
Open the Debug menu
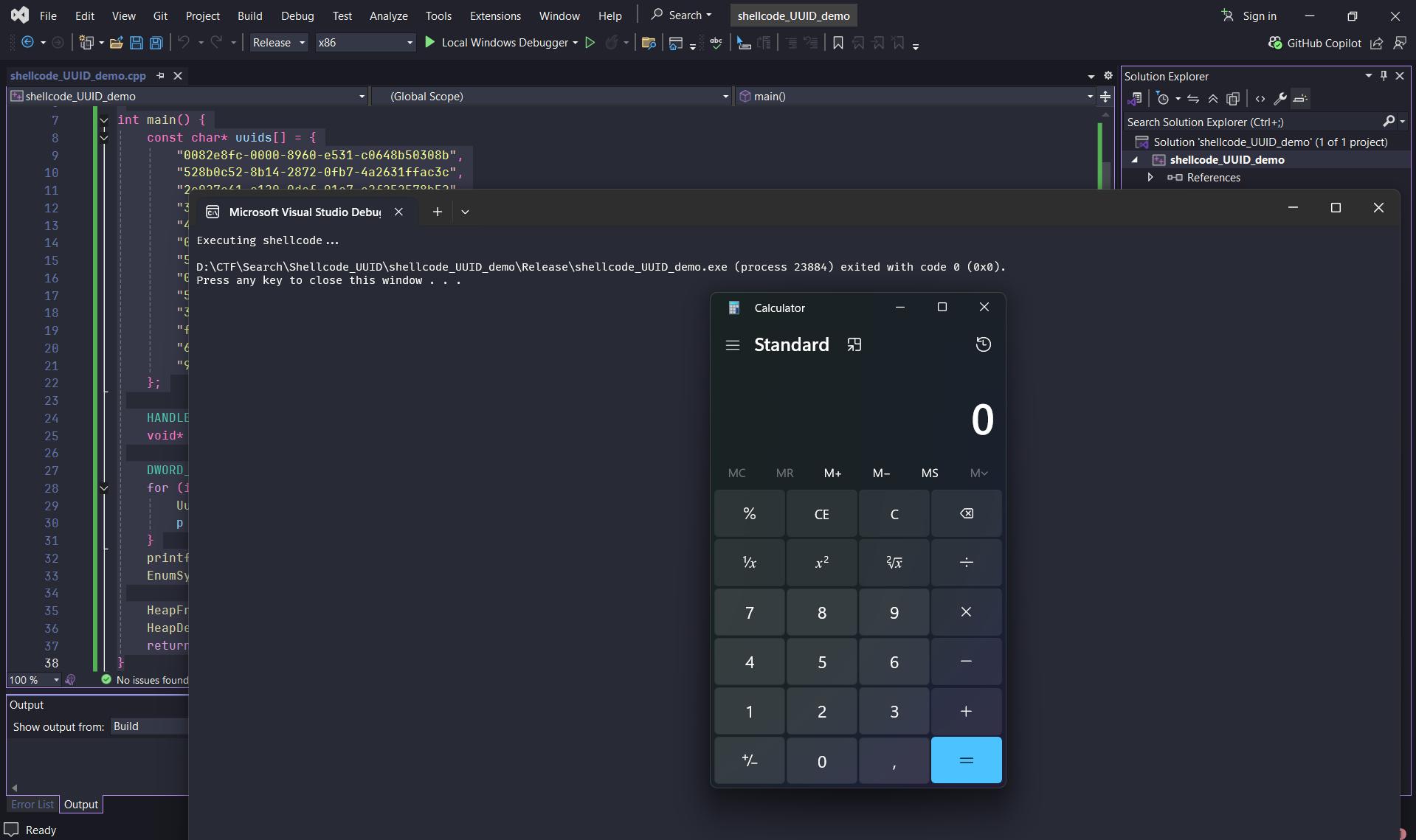coord(297,15)
